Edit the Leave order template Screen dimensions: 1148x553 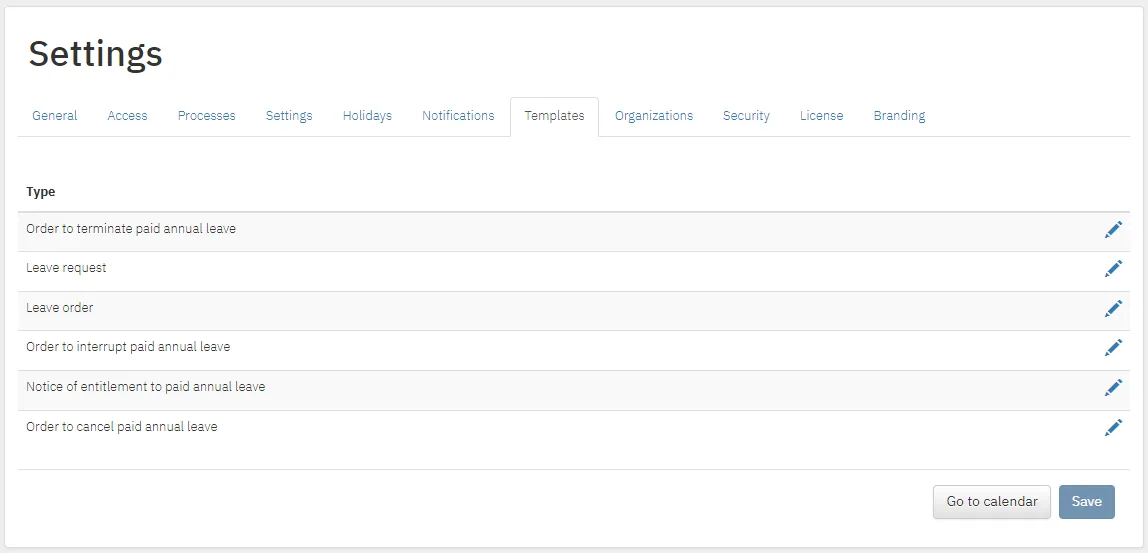[x=1113, y=308]
